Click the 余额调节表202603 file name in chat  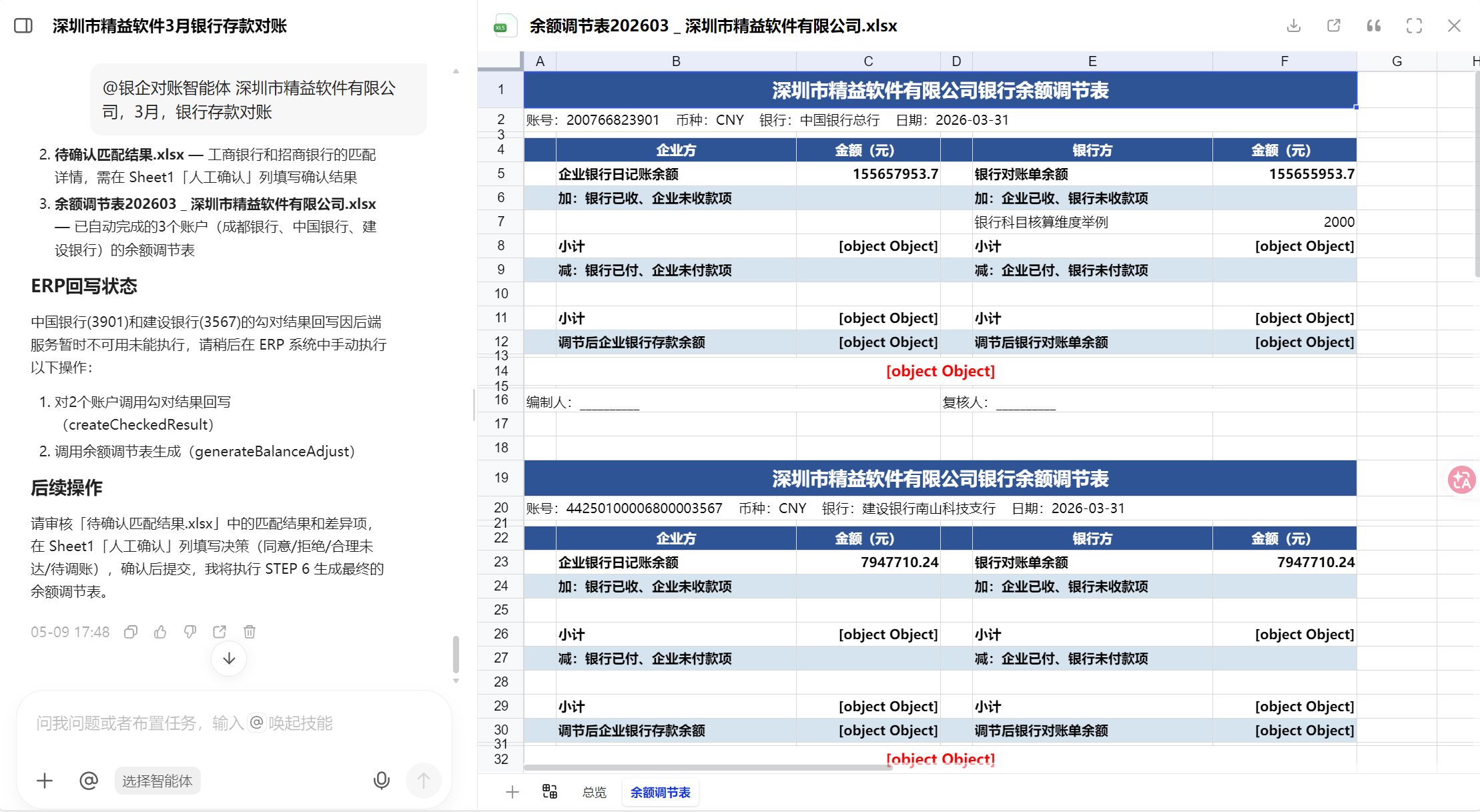216,204
